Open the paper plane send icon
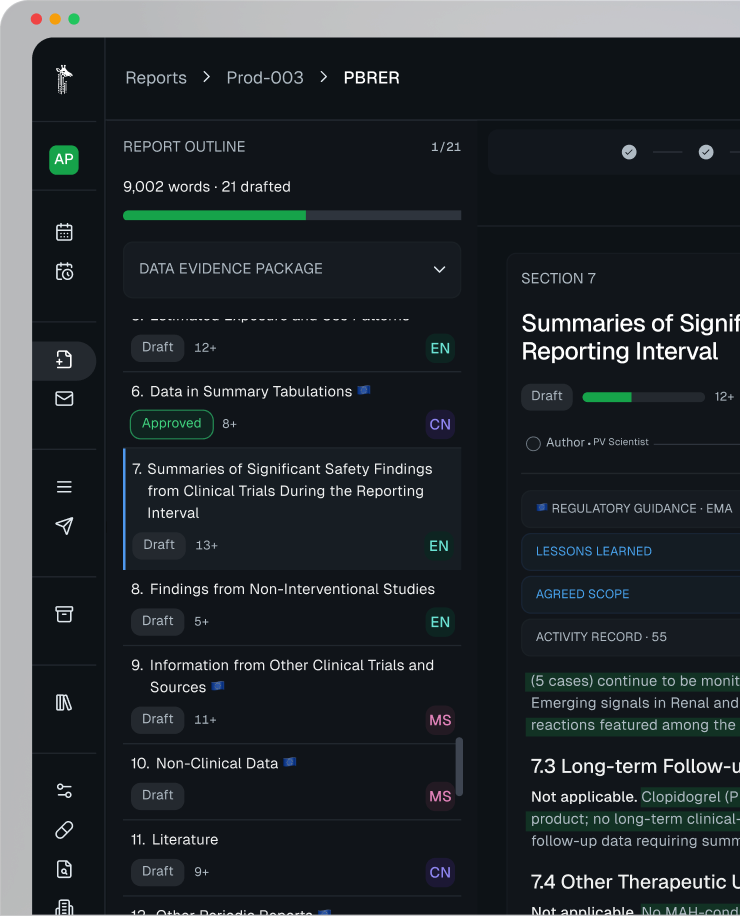Viewport: 740px width, 916px height. 64,526
